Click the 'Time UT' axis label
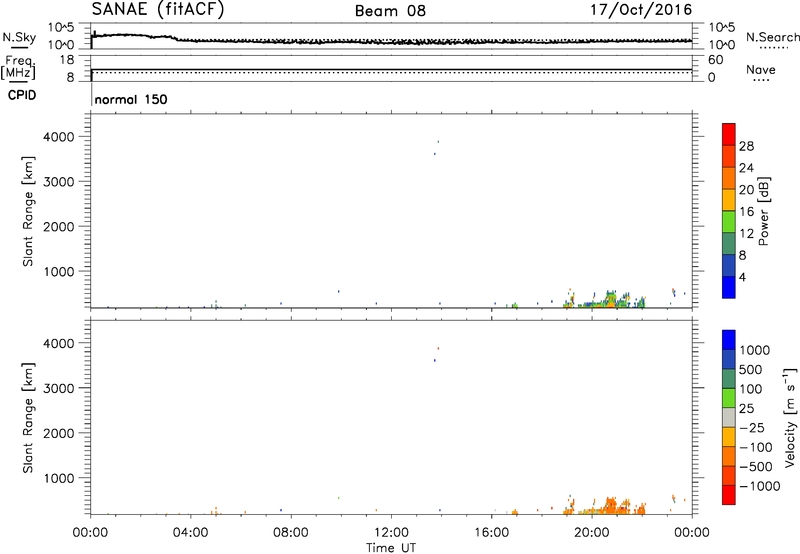The height and width of the screenshot is (554, 800). [x=391, y=548]
